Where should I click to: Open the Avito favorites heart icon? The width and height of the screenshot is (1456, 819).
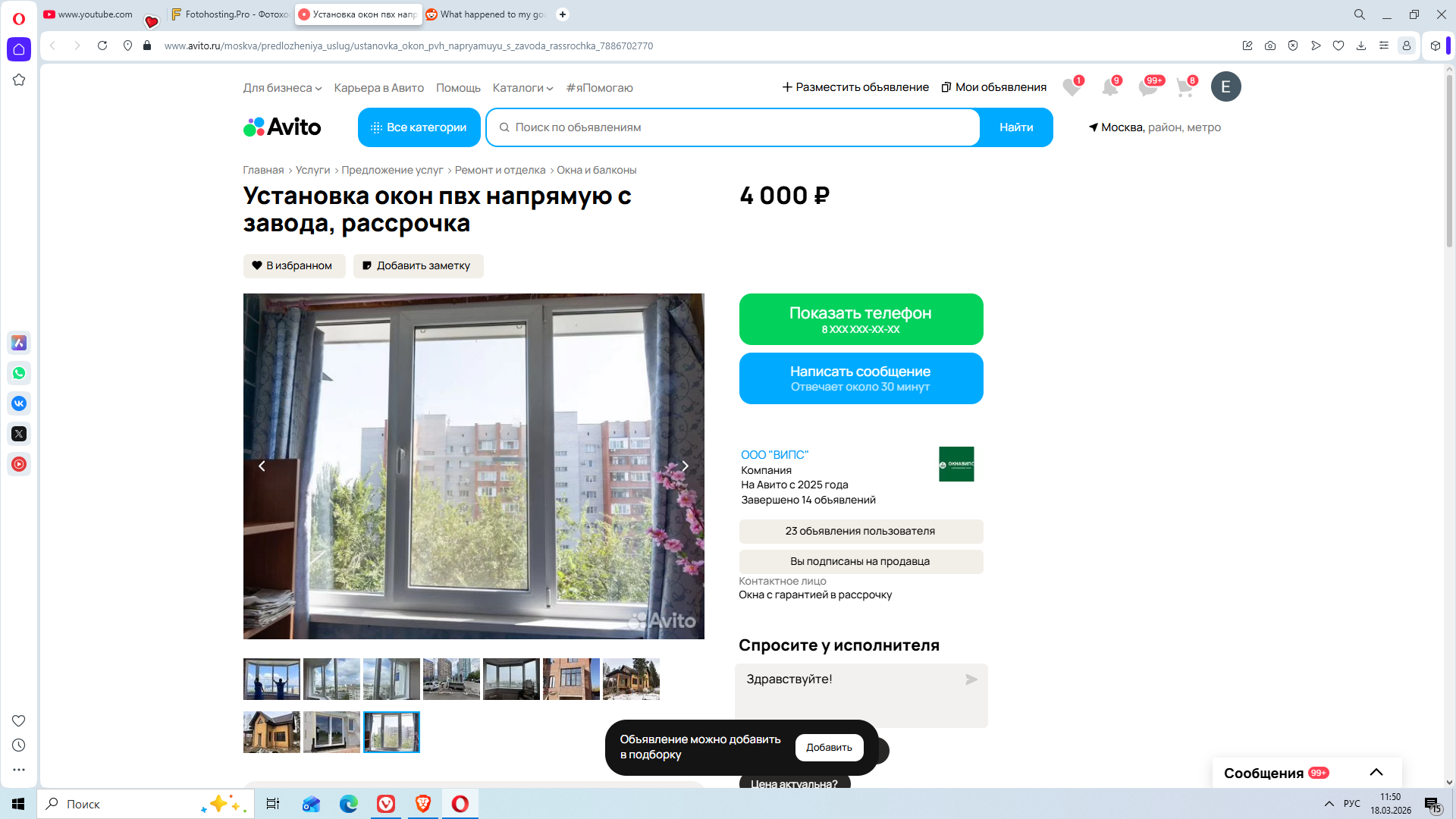(1071, 88)
